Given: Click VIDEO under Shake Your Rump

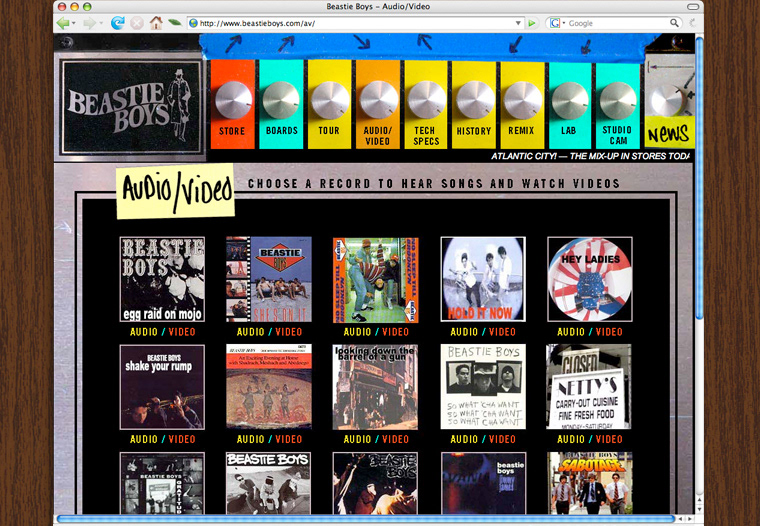Looking at the screenshot, I should click(x=182, y=439).
